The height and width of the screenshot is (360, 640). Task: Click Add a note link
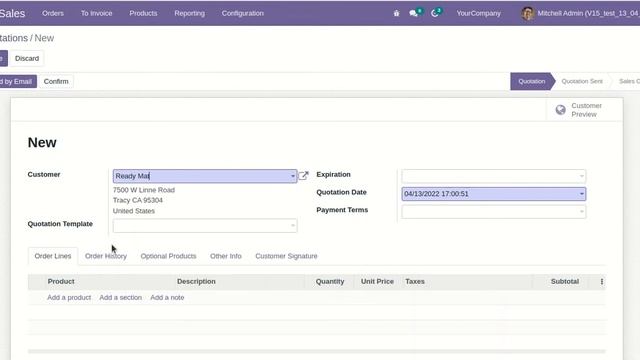pos(167,298)
